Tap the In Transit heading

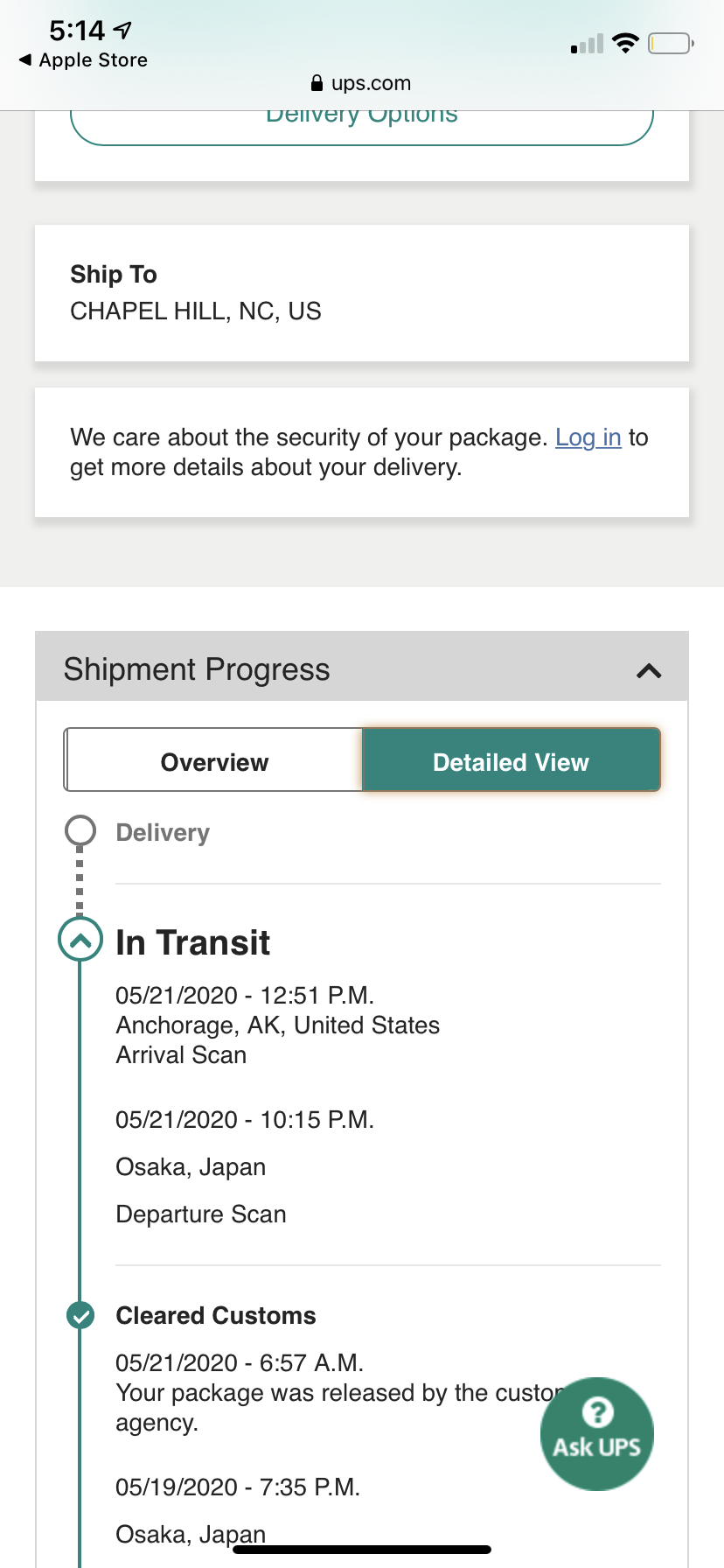pyautogui.click(x=193, y=942)
